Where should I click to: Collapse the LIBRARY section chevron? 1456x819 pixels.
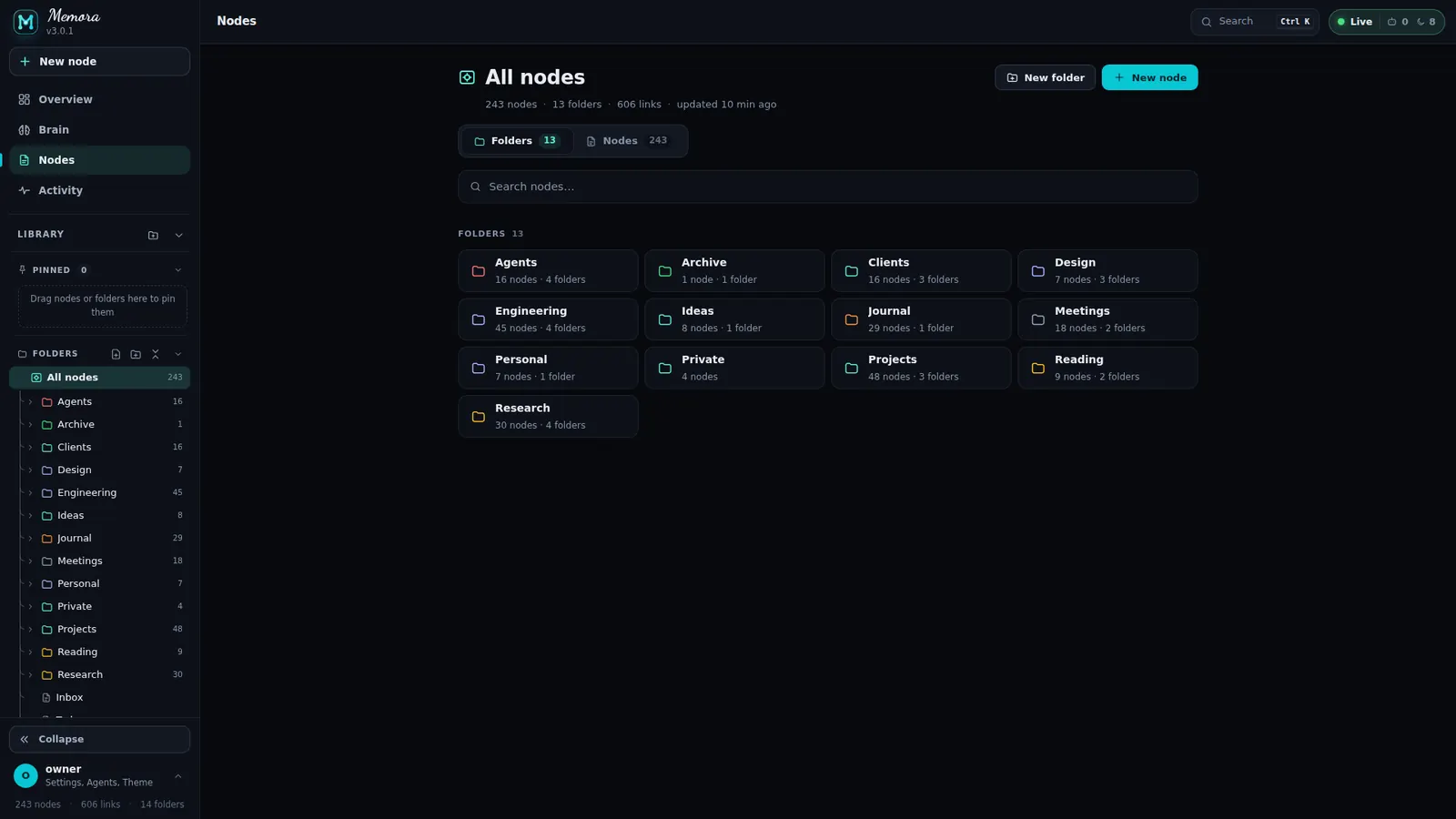click(x=178, y=235)
